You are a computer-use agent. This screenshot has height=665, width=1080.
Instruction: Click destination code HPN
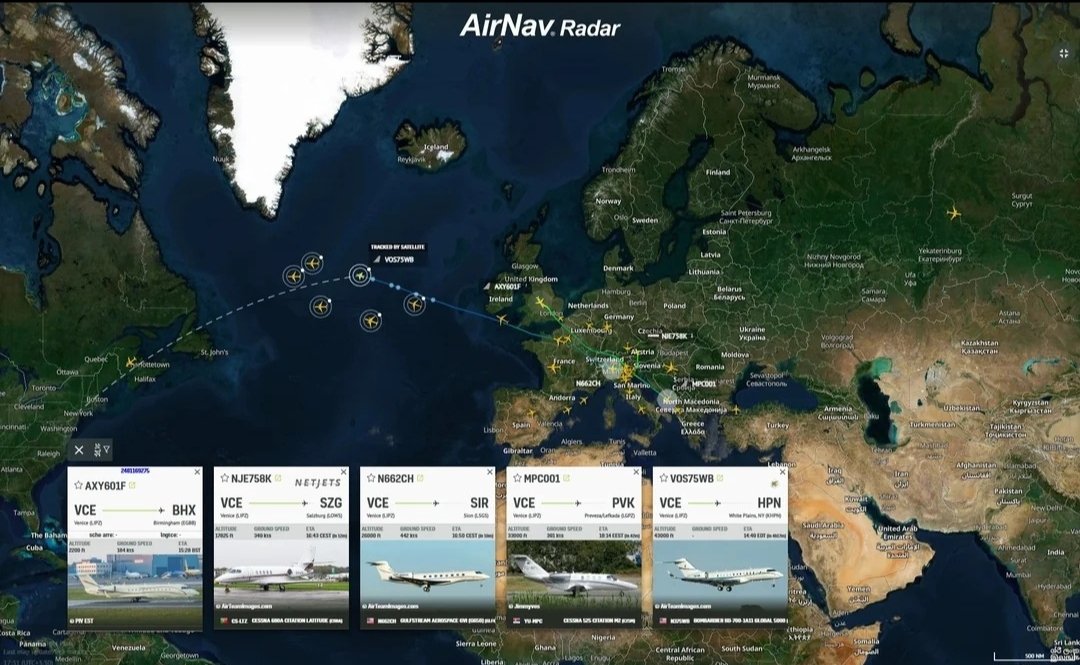[x=769, y=504]
